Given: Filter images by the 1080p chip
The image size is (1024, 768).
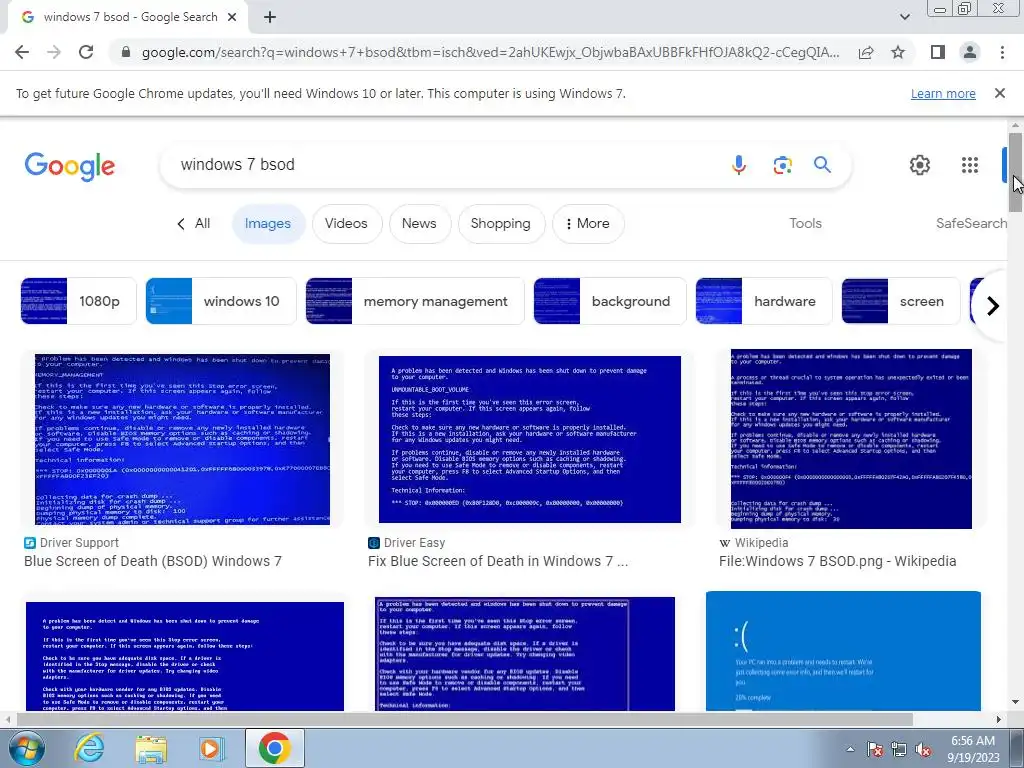Looking at the screenshot, I should tap(78, 301).
